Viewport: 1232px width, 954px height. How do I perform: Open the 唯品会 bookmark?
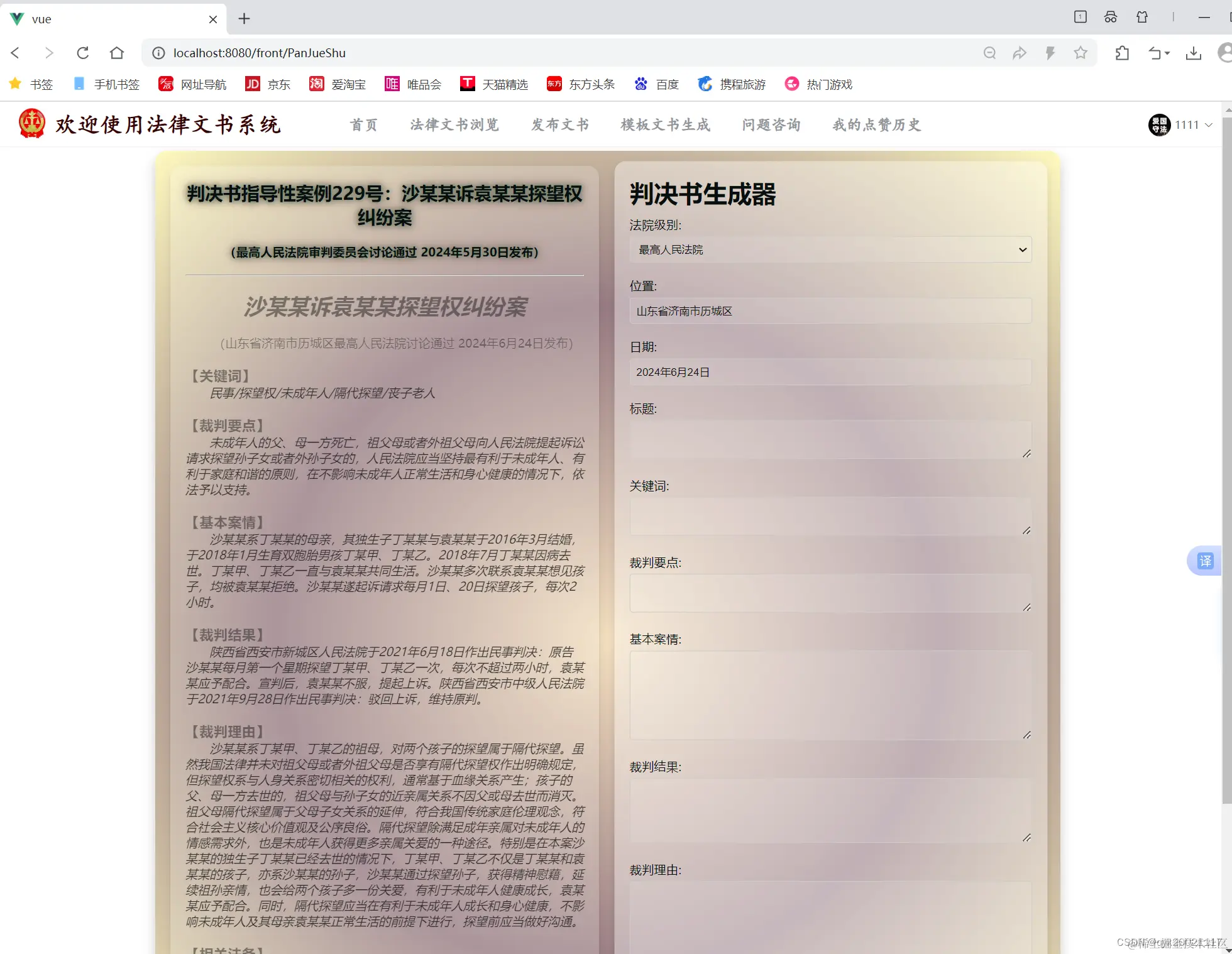[413, 84]
